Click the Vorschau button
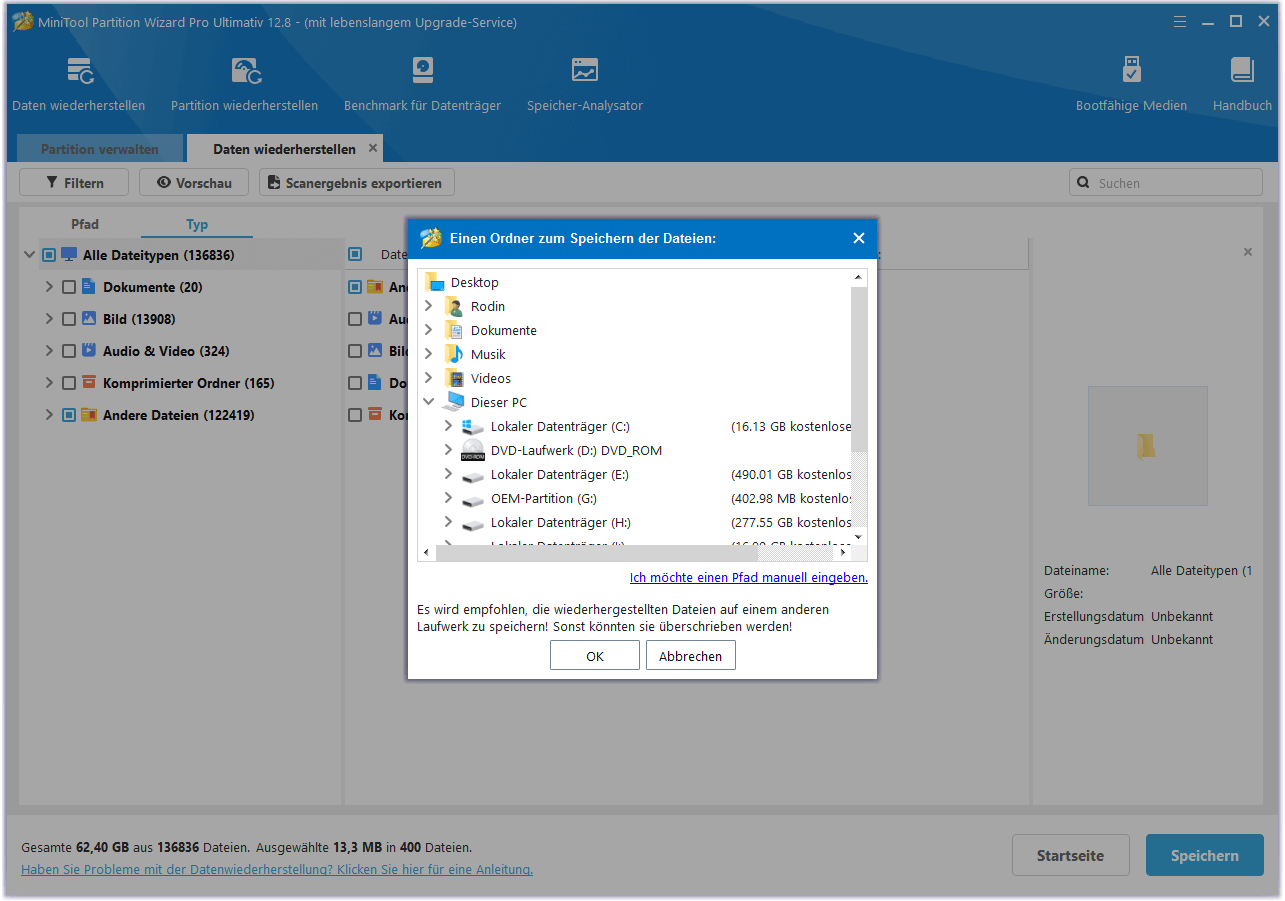 [x=194, y=183]
